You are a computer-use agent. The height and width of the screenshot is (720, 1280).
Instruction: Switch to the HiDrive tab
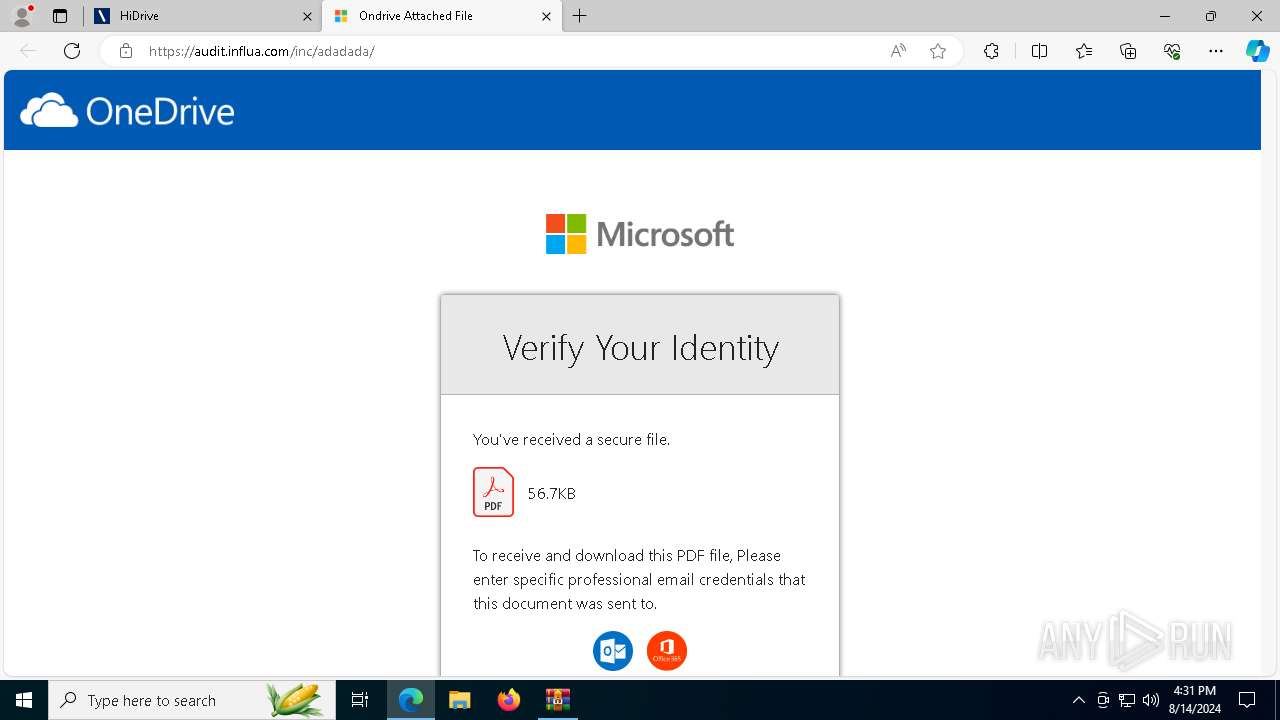[200, 16]
